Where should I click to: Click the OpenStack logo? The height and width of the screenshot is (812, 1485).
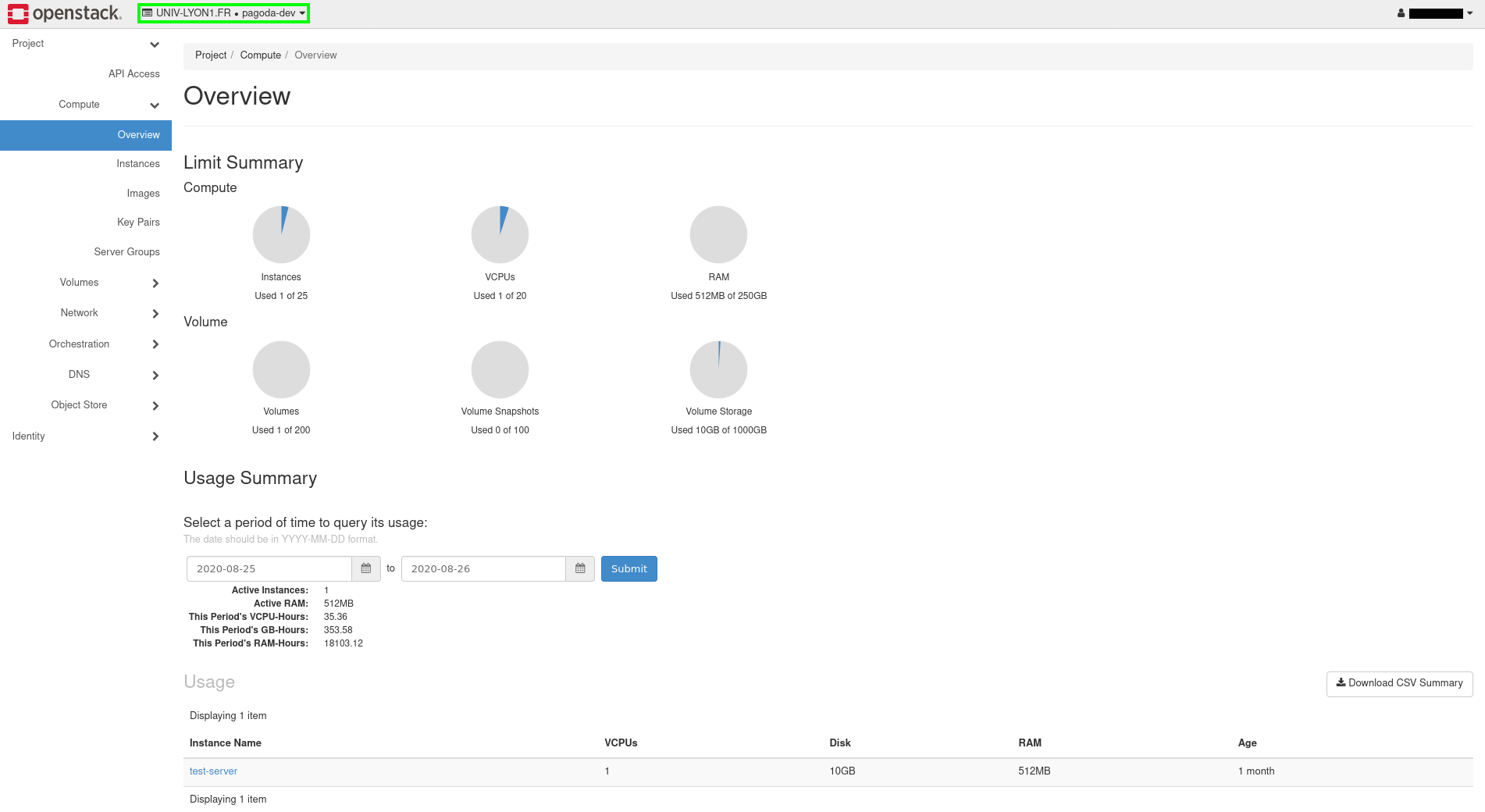click(64, 13)
